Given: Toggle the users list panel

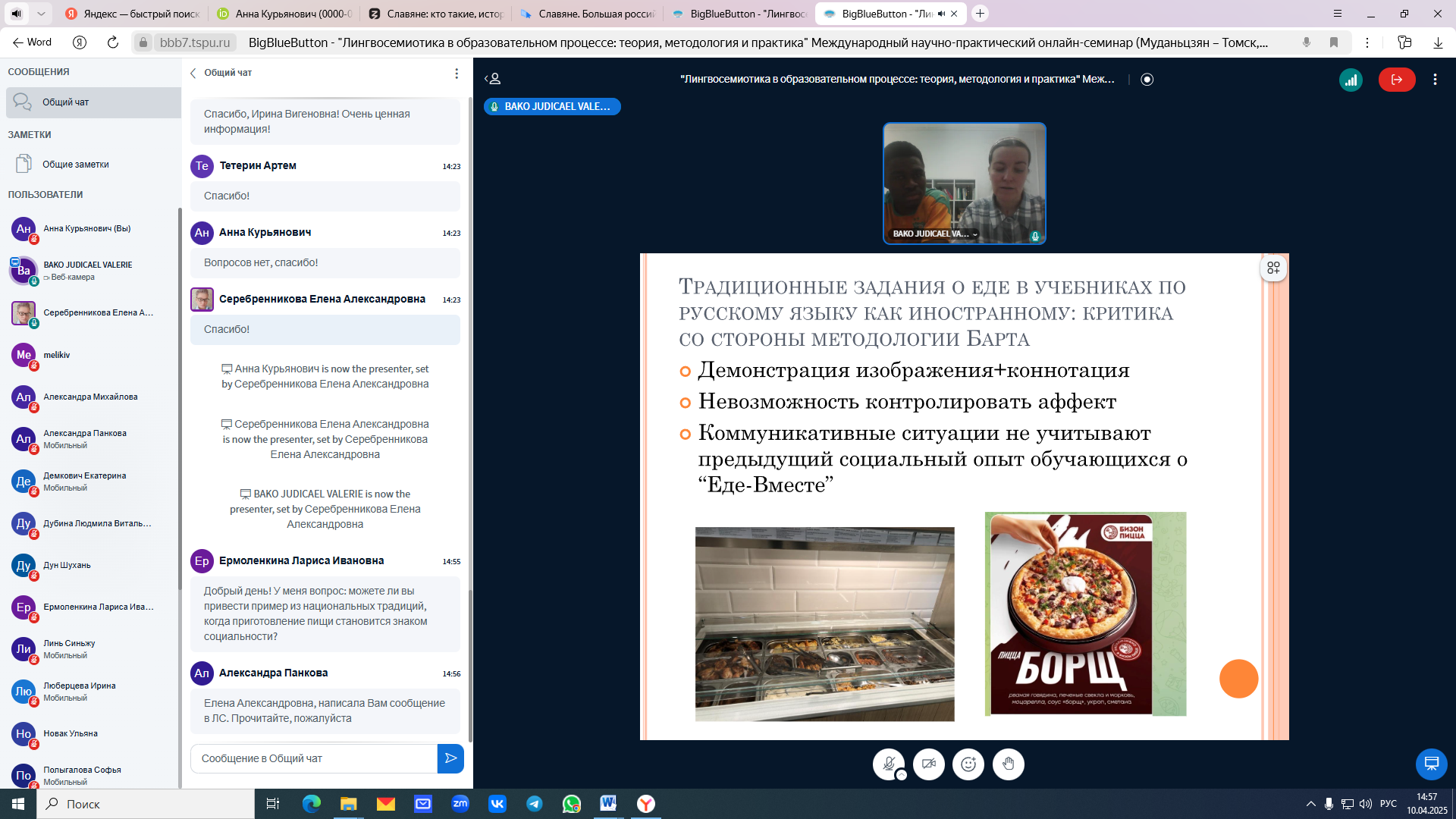Looking at the screenshot, I should pos(493,79).
